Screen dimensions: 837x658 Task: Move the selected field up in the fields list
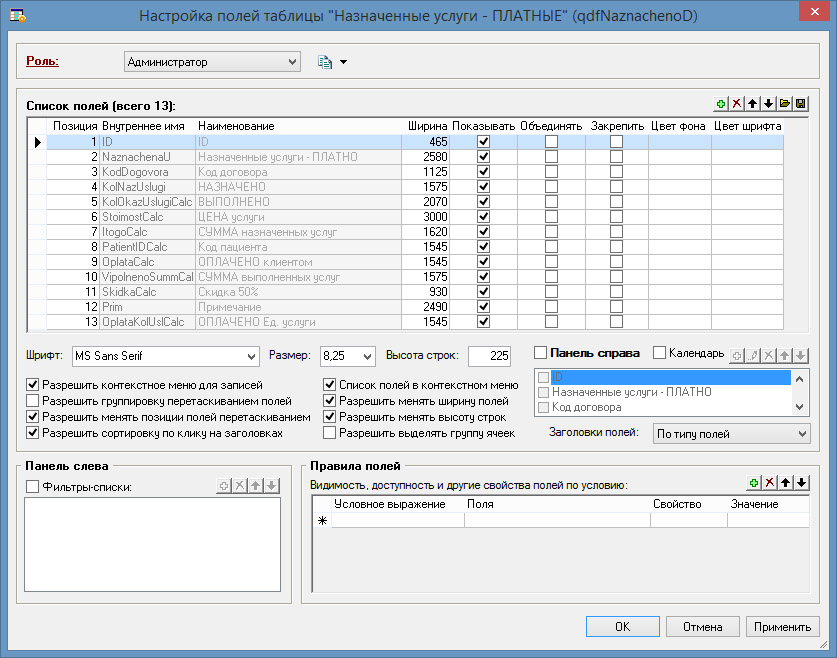(x=753, y=104)
